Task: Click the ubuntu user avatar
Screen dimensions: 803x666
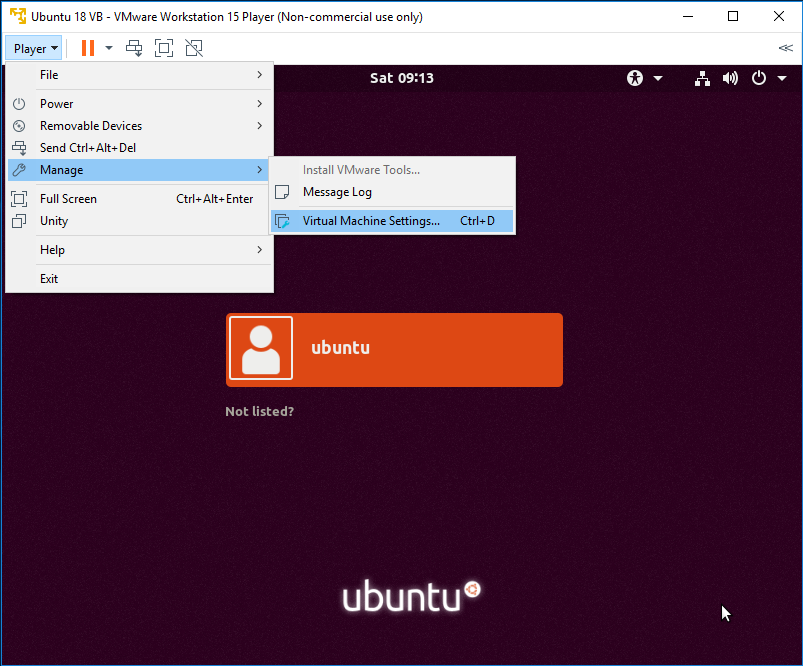Action: [261, 348]
